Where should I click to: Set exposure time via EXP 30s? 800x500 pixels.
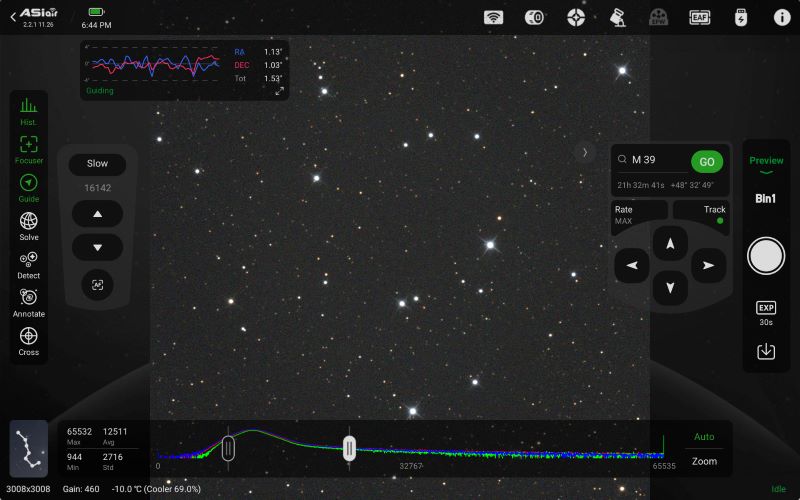point(766,313)
